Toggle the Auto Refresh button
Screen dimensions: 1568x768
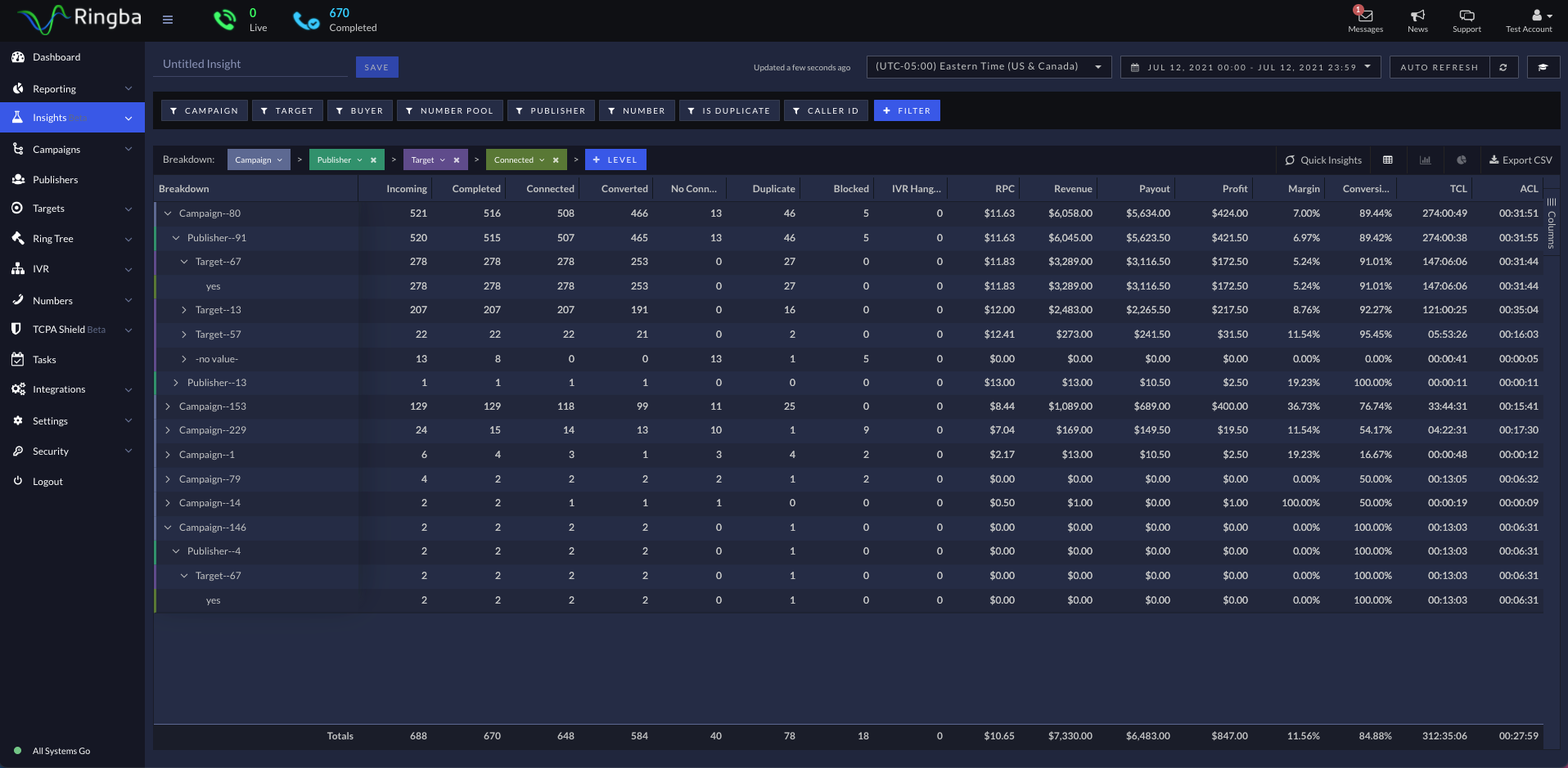tap(1439, 67)
